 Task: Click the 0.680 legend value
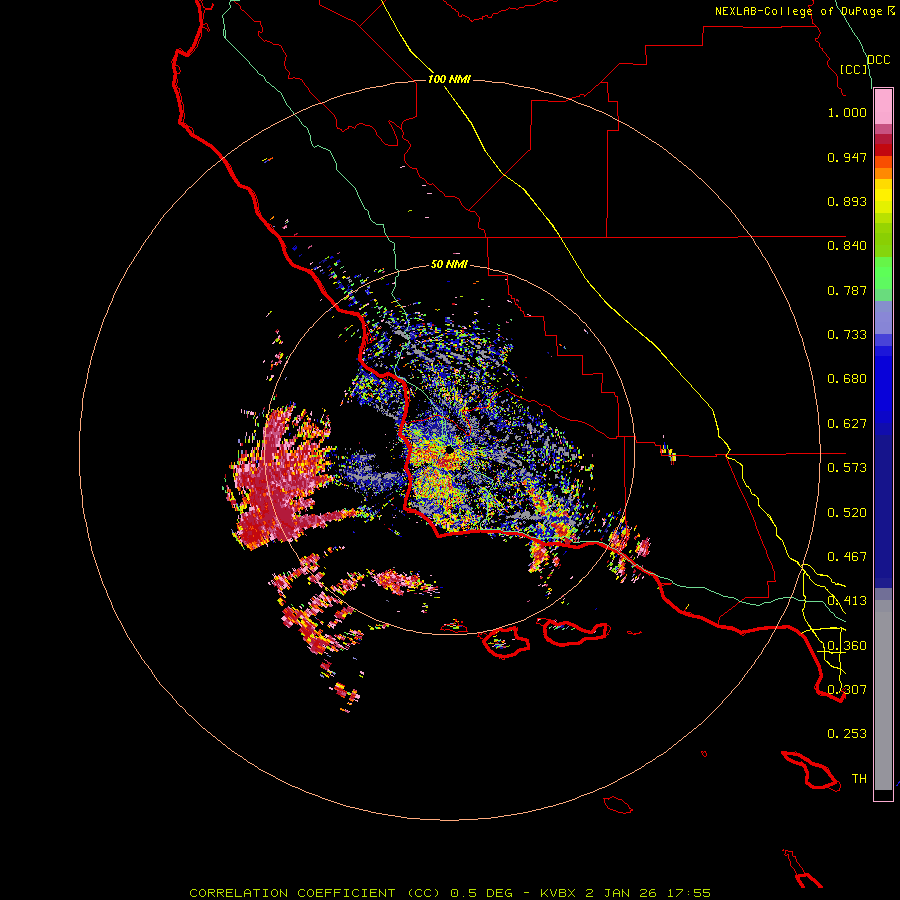click(x=847, y=379)
